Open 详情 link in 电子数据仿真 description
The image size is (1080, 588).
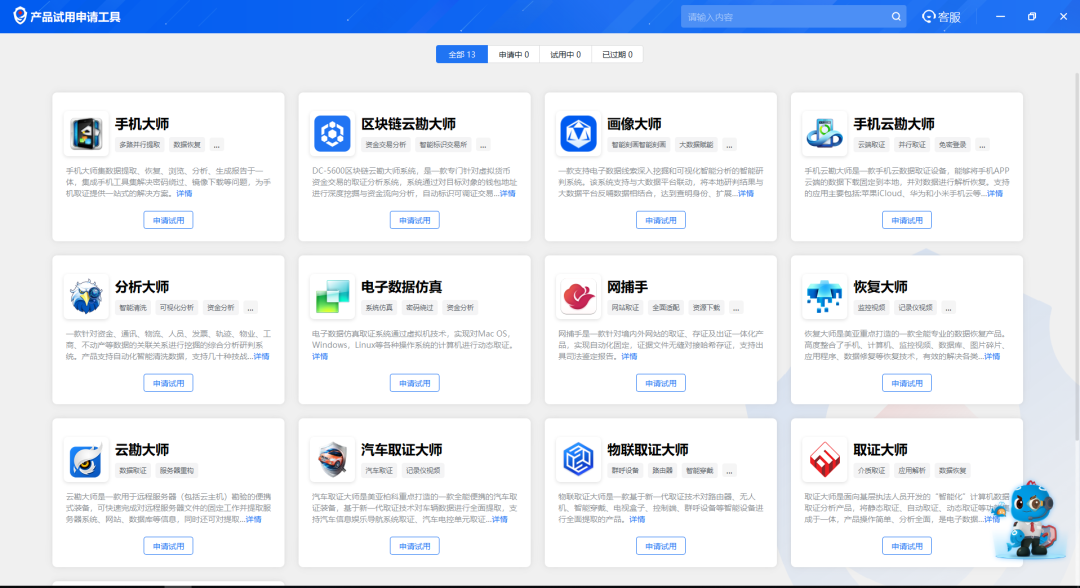tap(320, 357)
